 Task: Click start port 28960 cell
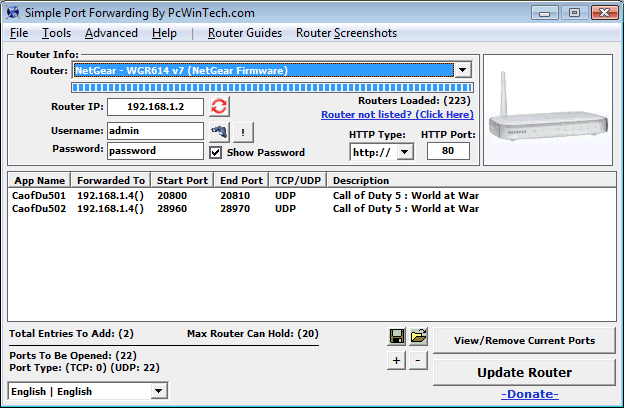coord(172,209)
